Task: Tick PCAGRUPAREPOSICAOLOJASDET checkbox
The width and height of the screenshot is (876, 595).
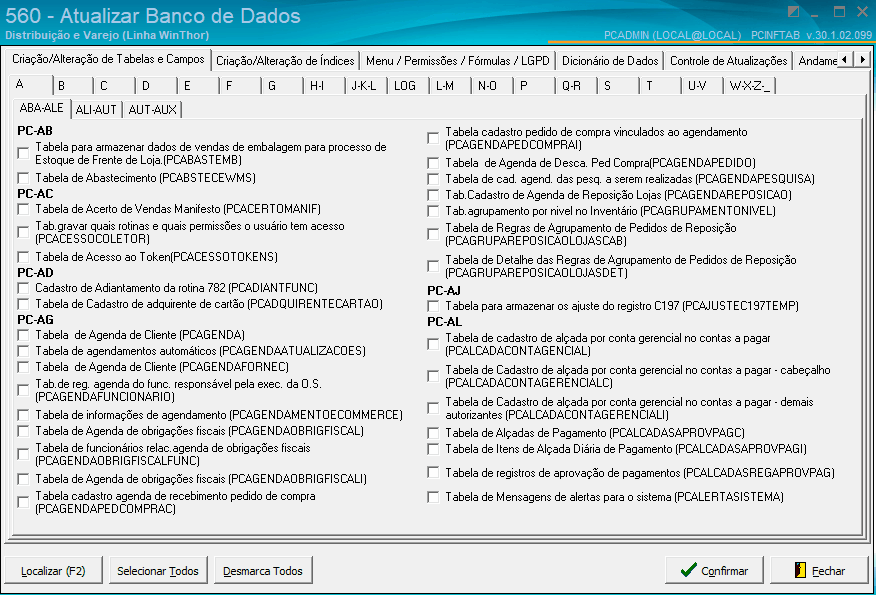Action: pyautogui.click(x=433, y=266)
